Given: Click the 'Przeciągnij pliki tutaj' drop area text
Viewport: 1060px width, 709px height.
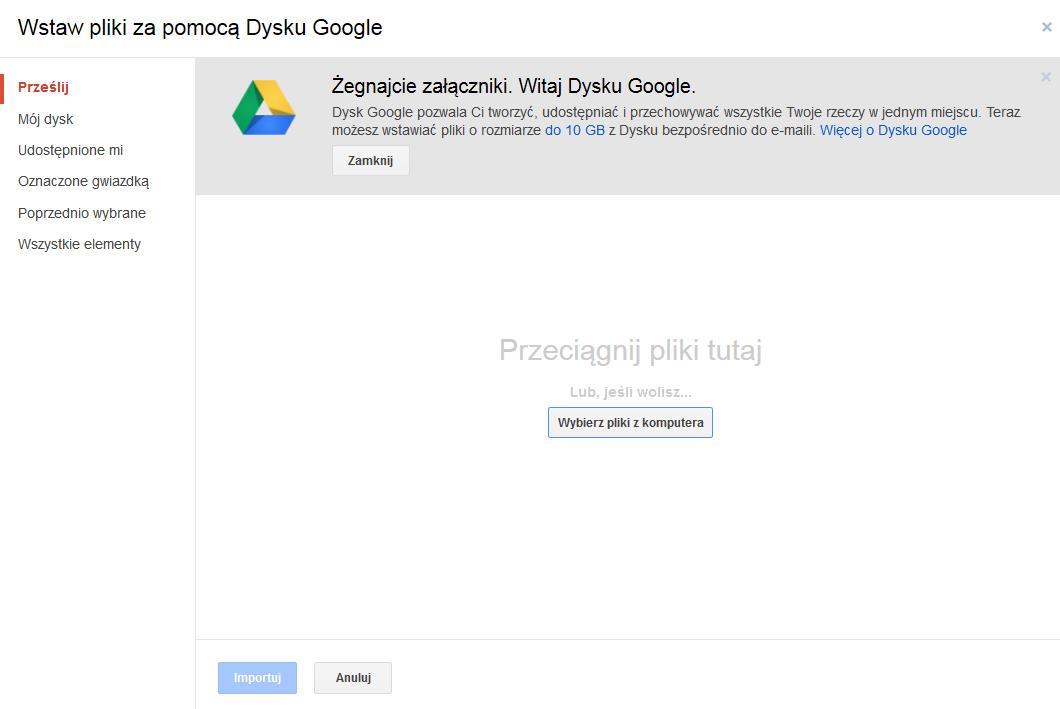Looking at the screenshot, I should [630, 350].
